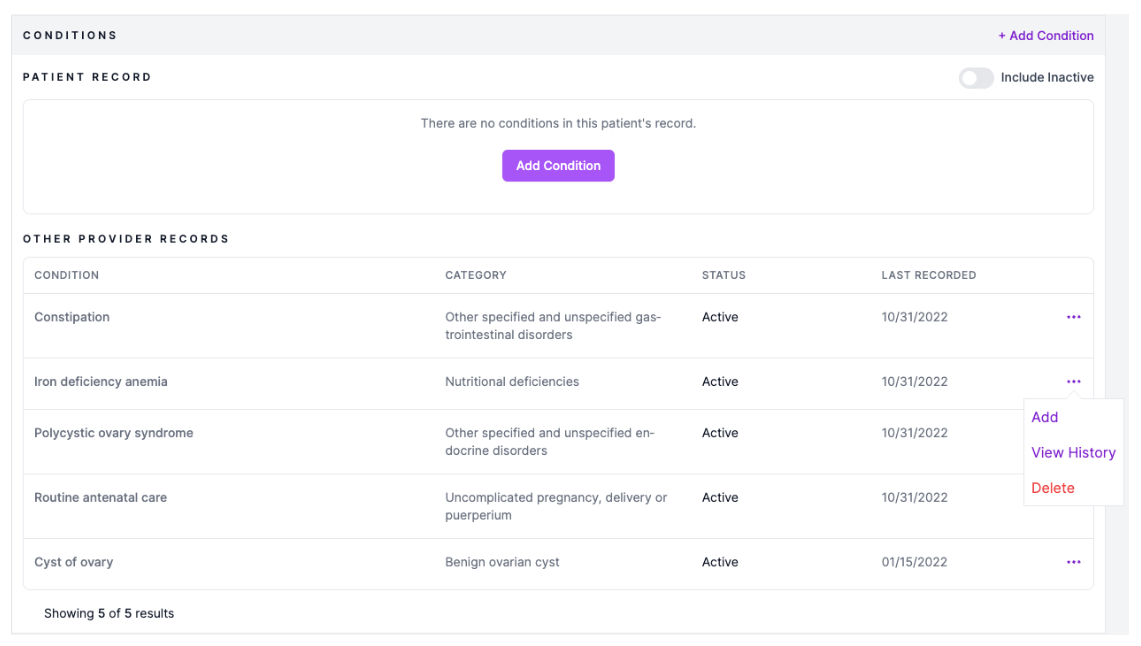Click the Status column header
This screenshot has width=1141, height=646.
tap(723, 275)
